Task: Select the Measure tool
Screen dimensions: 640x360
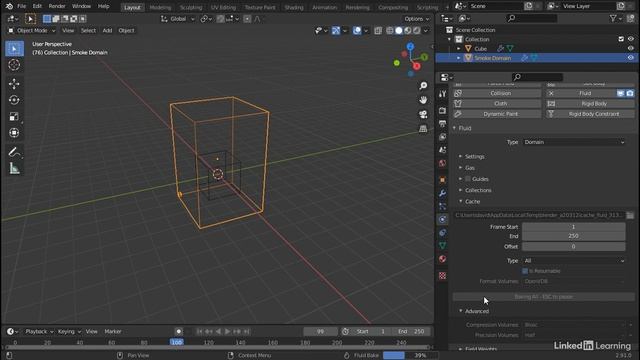Action: pos(14,168)
